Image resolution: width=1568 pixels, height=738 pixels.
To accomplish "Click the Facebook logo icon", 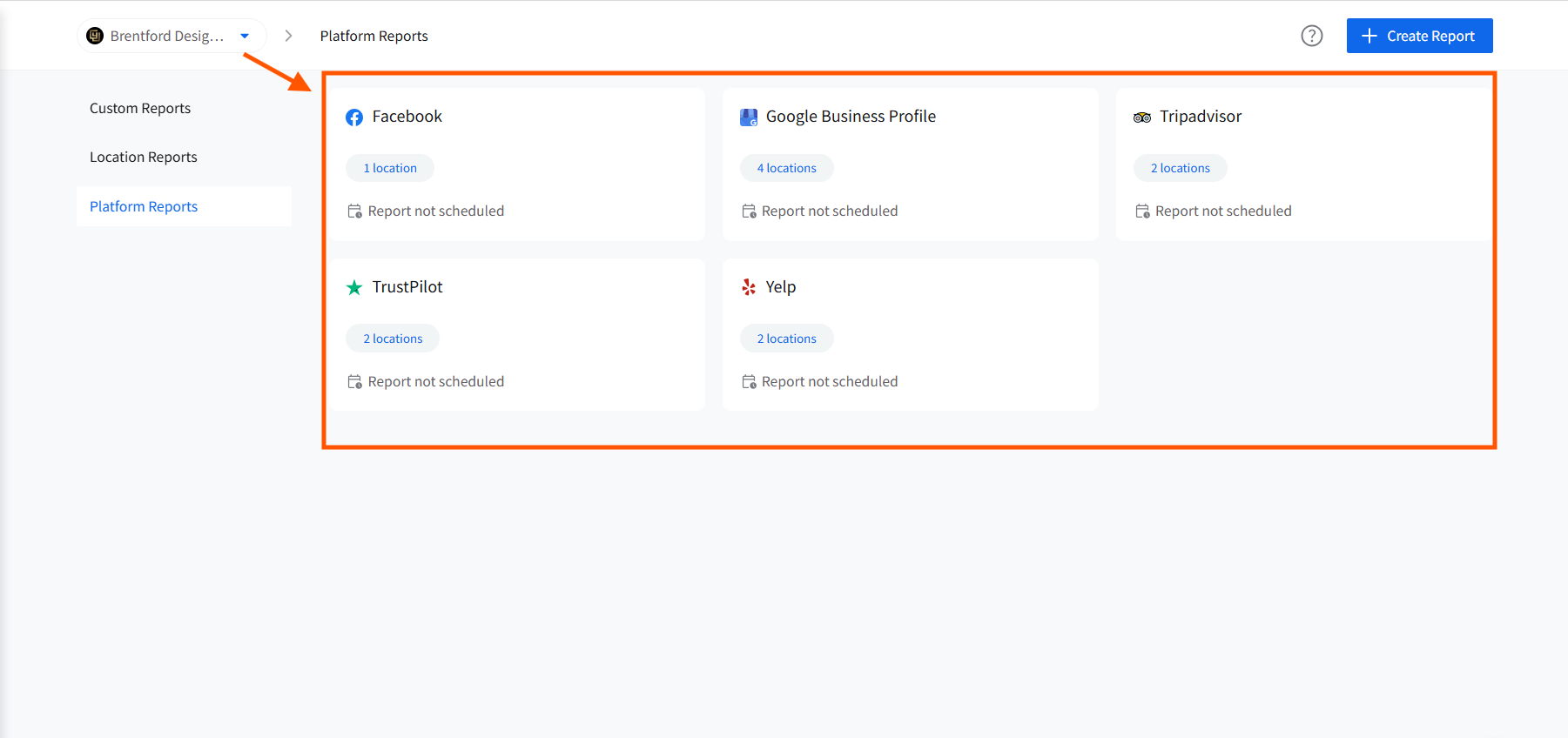I will tap(354, 117).
